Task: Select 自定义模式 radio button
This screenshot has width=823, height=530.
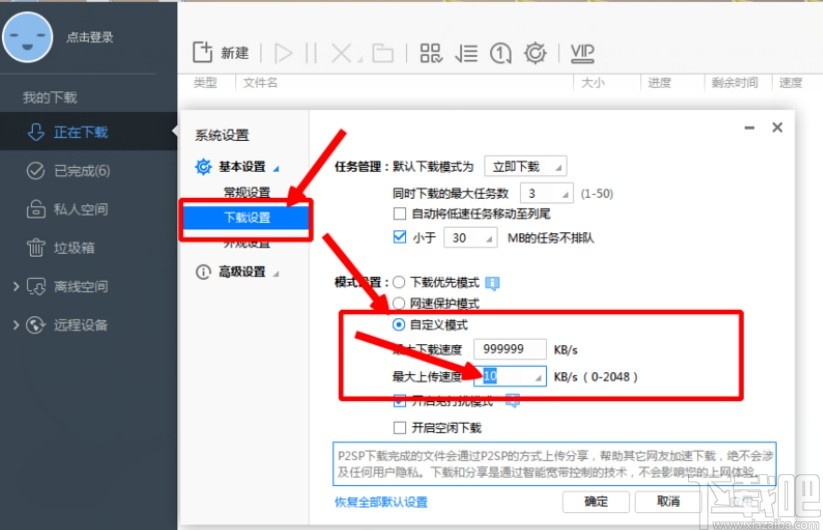Action: click(x=399, y=325)
